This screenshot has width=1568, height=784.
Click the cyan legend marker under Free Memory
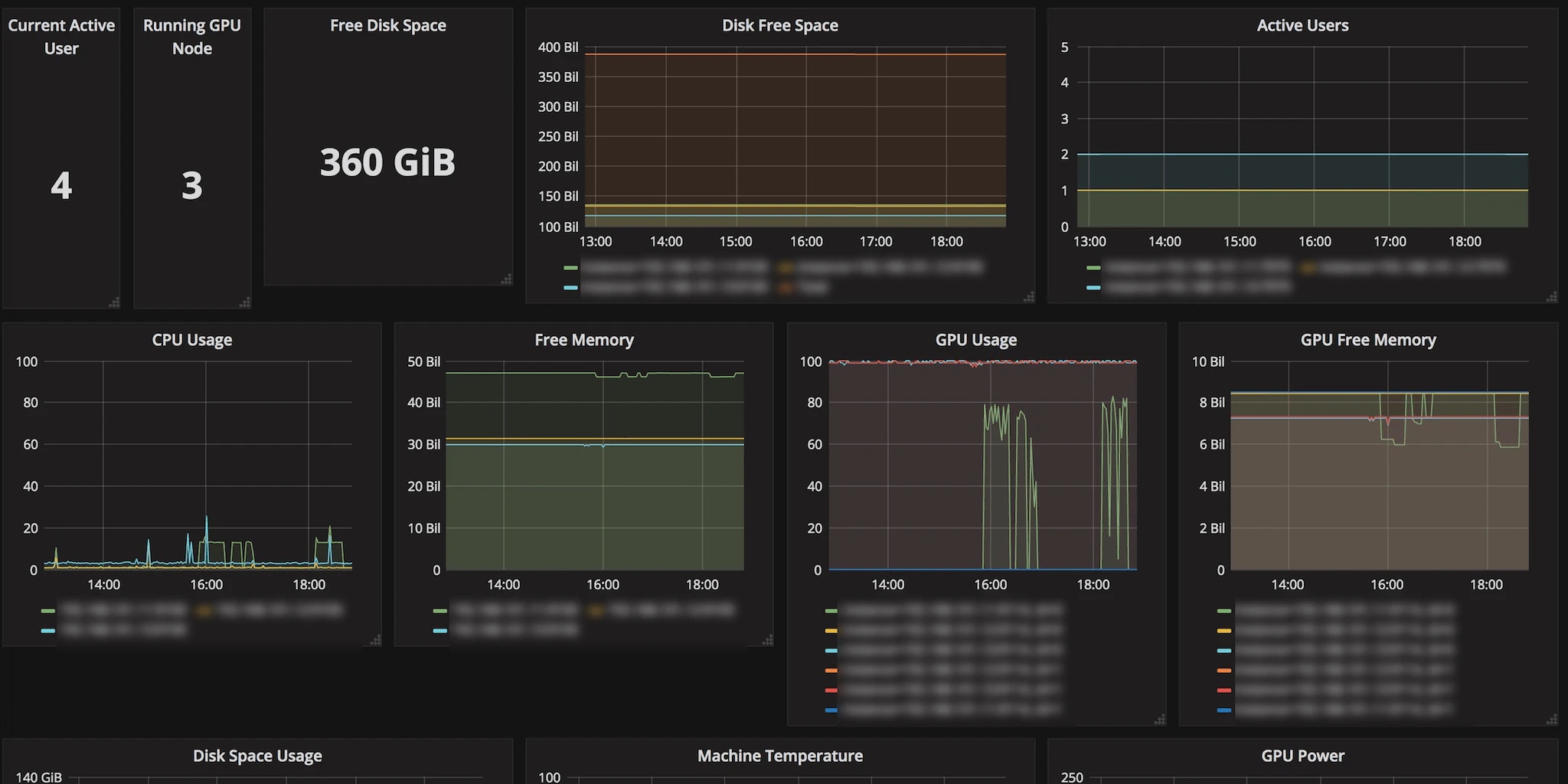point(439,630)
